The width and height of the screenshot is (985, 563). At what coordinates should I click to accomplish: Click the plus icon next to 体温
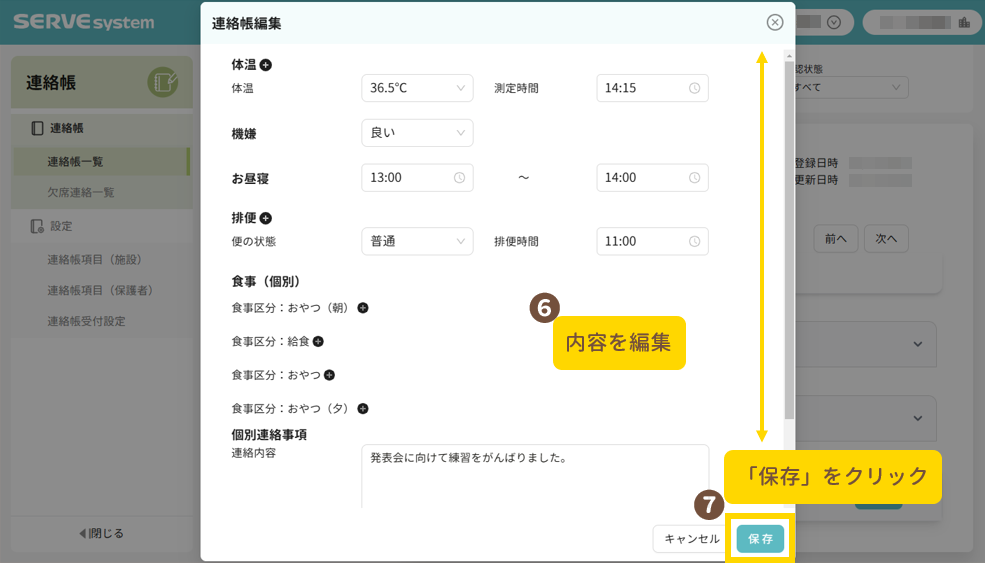(266, 65)
